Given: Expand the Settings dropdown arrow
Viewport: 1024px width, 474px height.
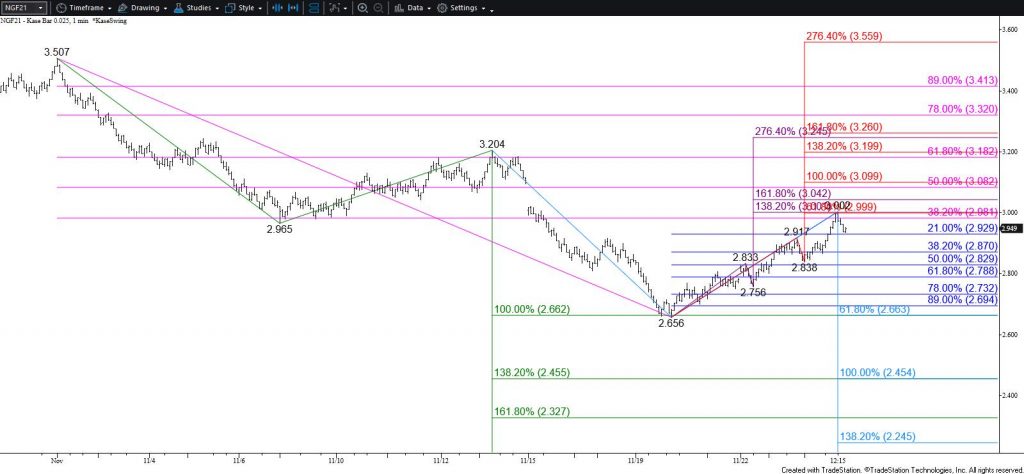Looking at the screenshot, I should click(x=483, y=8).
